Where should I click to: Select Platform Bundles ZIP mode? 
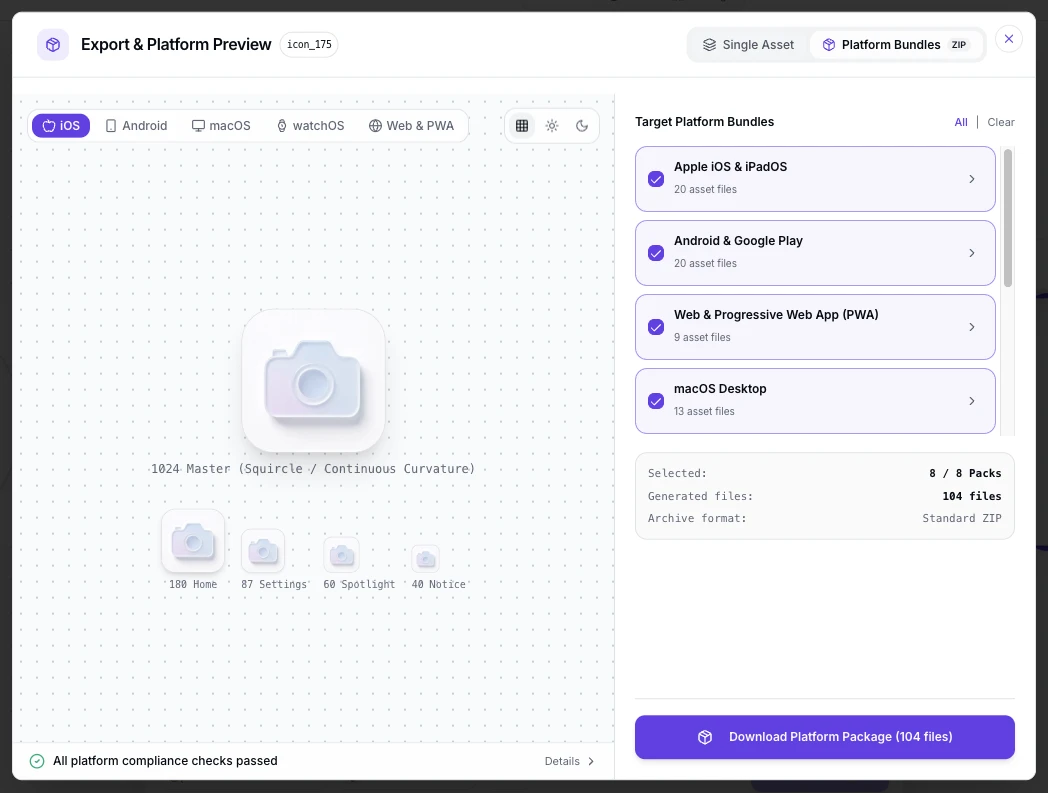(x=895, y=45)
